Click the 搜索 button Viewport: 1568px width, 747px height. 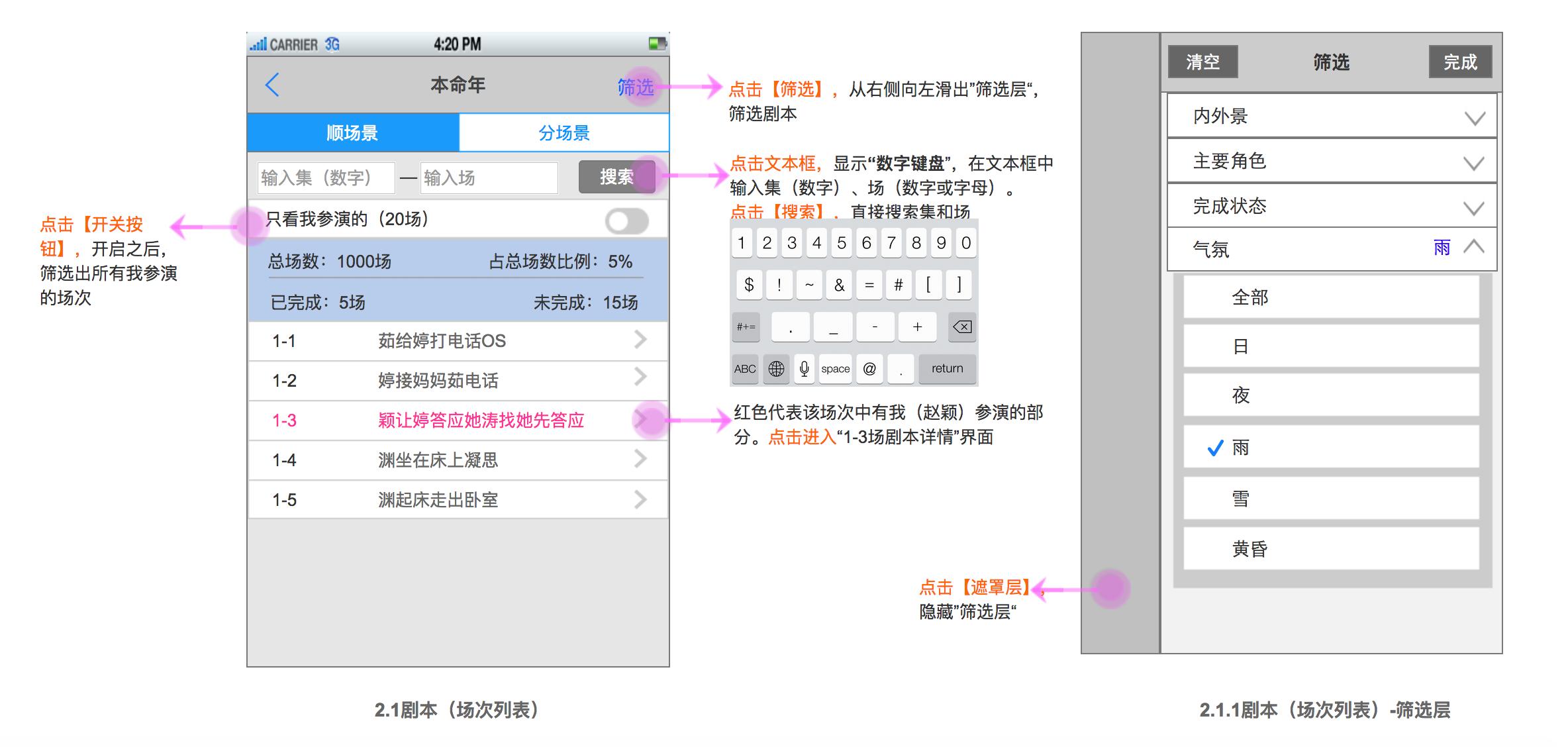pyautogui.click(x=616, y=177)
